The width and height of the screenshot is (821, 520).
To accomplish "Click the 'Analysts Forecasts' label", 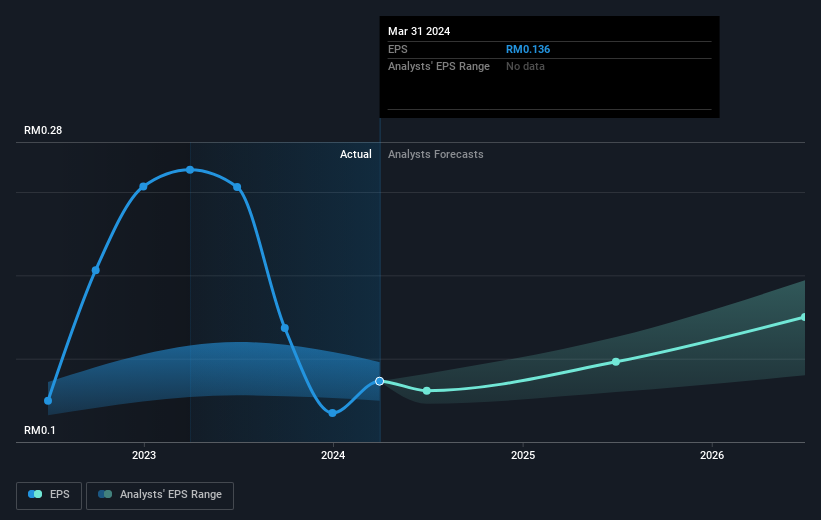I will point(436,154).
